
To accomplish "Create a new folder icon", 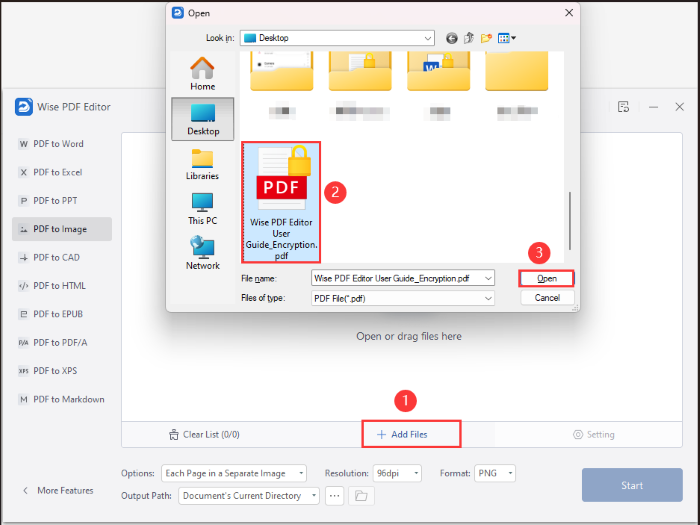I will pyautogui.click(x=486, y=38).
